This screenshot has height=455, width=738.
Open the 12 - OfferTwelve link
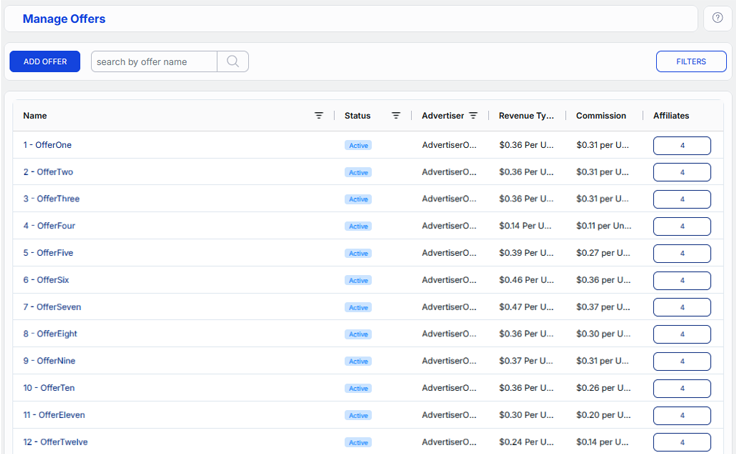point(54,442)
